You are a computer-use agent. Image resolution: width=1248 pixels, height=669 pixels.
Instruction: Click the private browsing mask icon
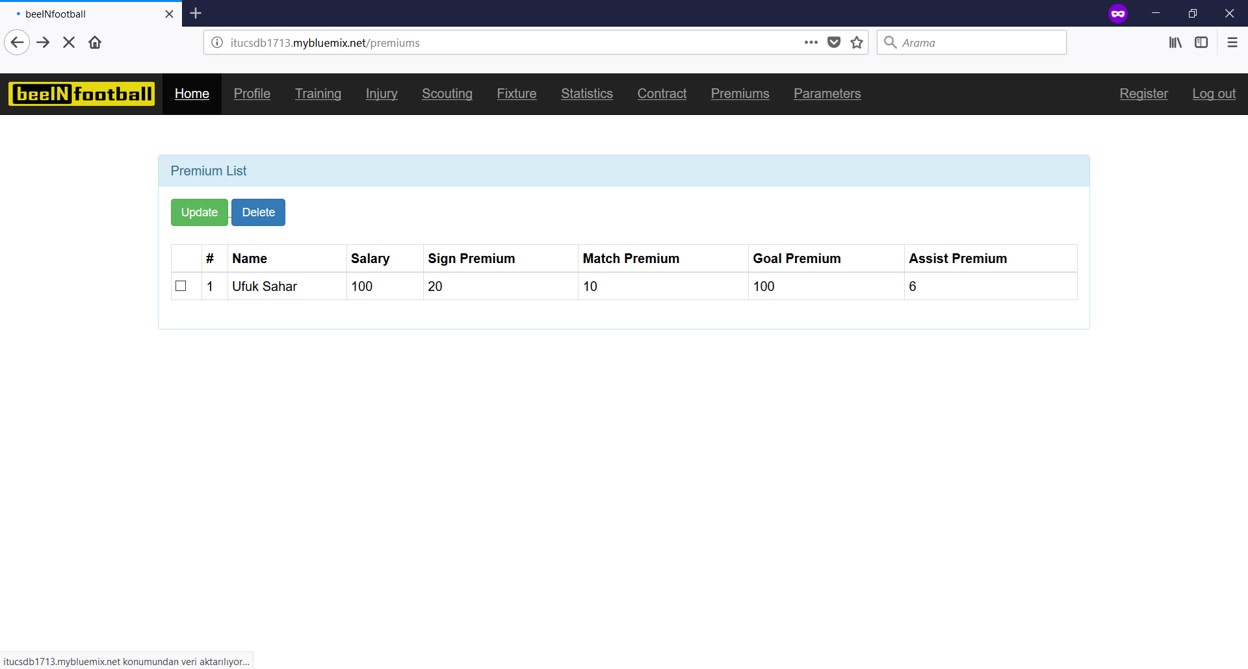[1118, 13]
